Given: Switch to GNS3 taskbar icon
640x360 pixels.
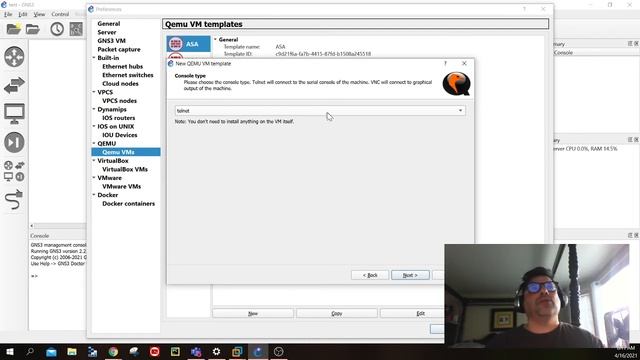Looking at the screenshot, I should click(258, 351).
